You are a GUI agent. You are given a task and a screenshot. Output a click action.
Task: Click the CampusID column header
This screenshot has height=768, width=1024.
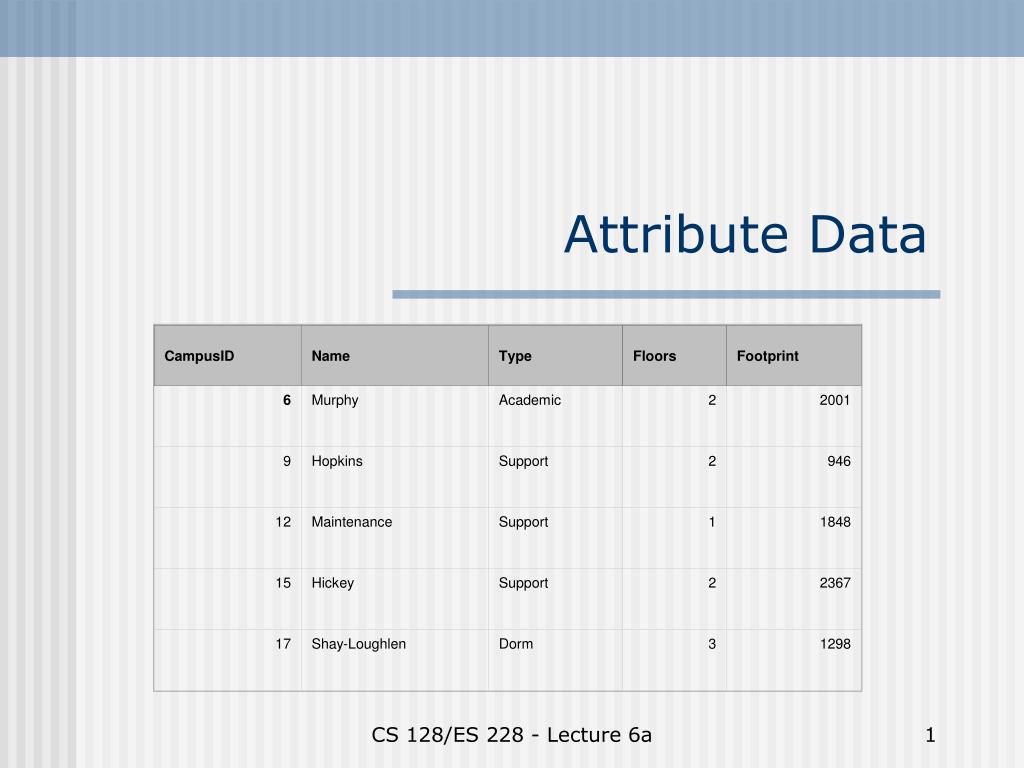coord(199,355)
